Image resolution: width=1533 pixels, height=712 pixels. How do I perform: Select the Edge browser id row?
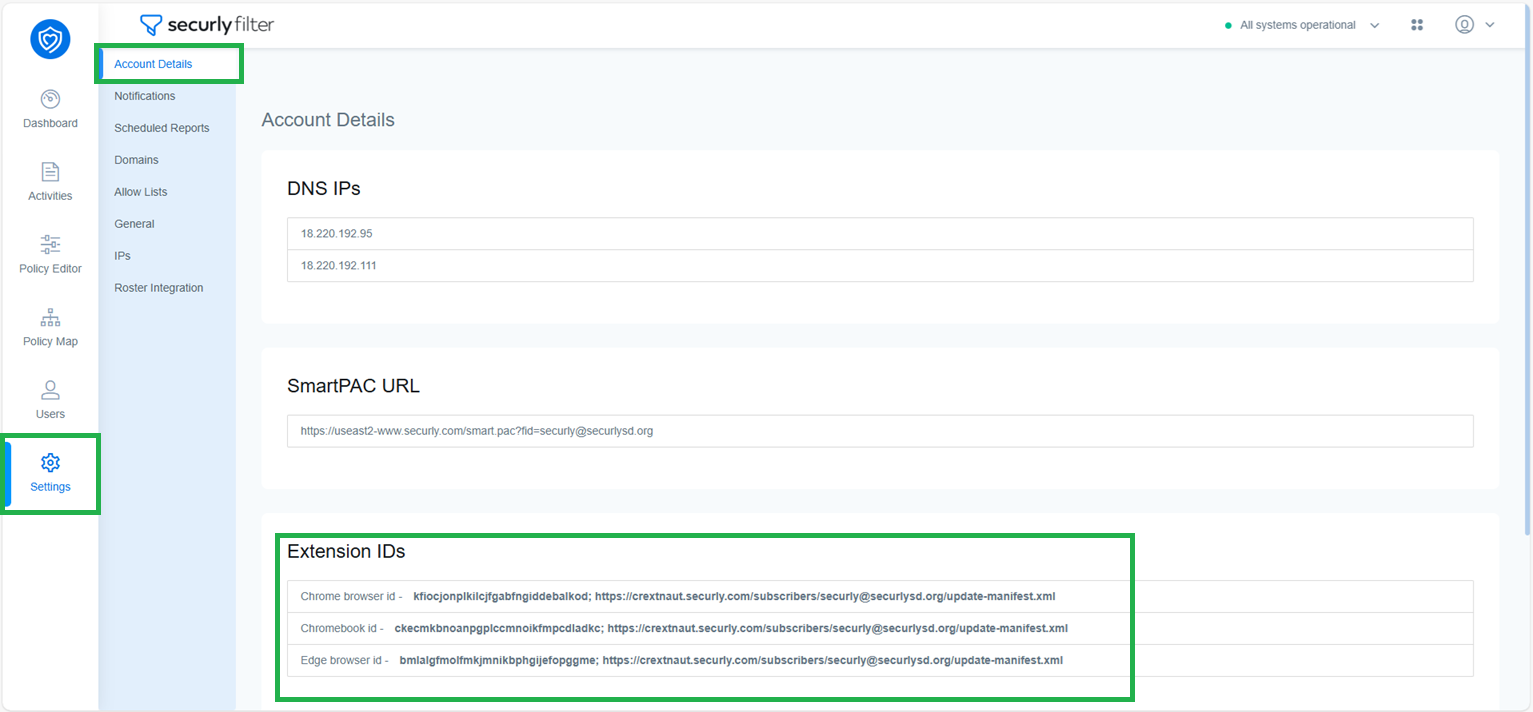click(x=880, y=661)
